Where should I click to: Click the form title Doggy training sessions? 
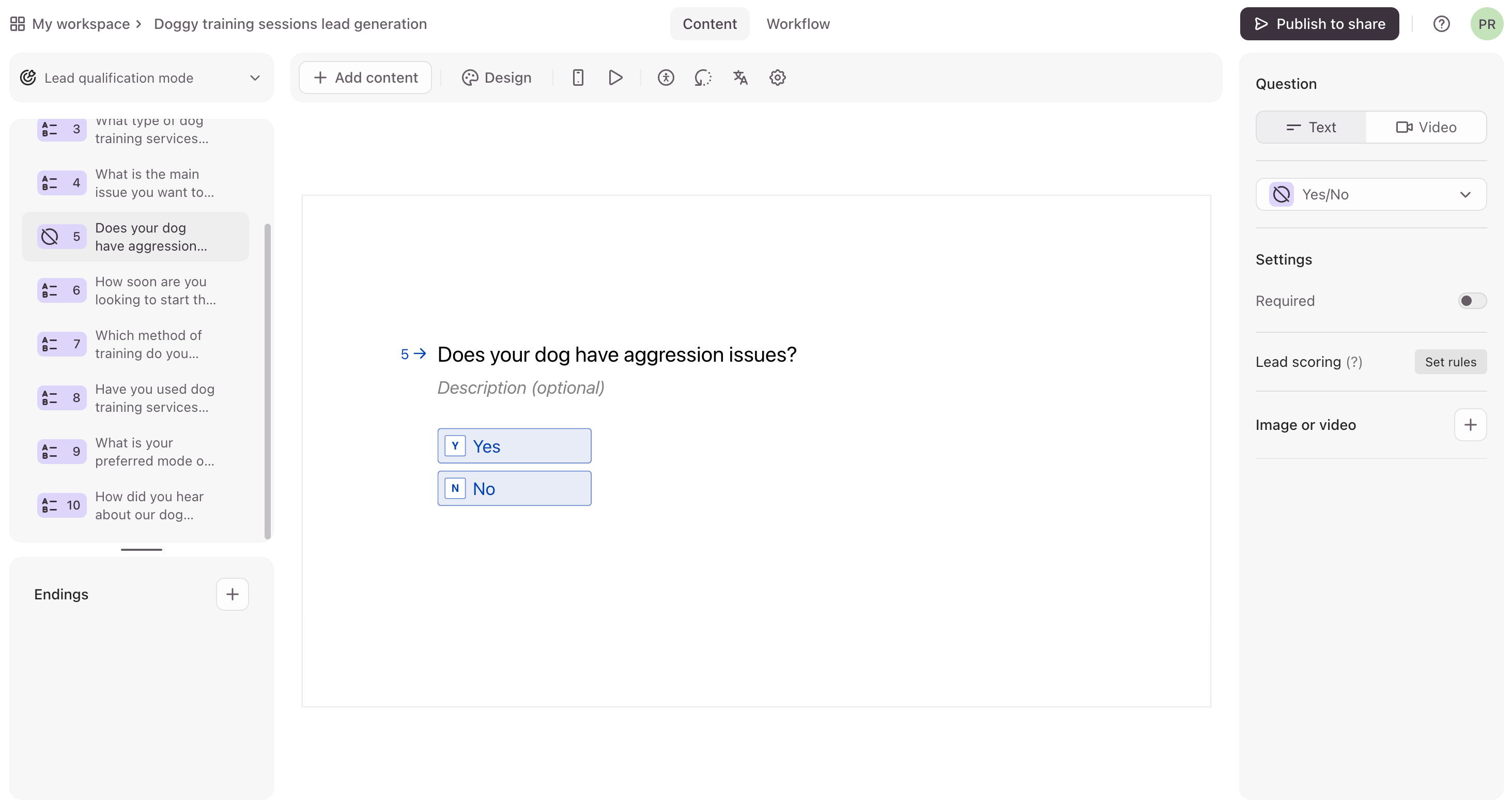(290, 24)
